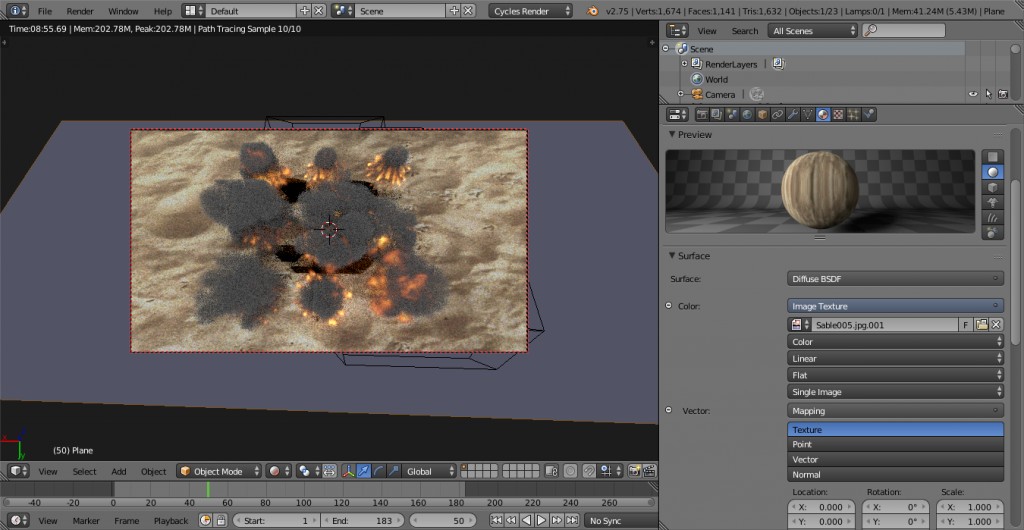1024x530 pixels.
Task: Toggle snap magnet in viewport header
Action: [x=589, y=471]
